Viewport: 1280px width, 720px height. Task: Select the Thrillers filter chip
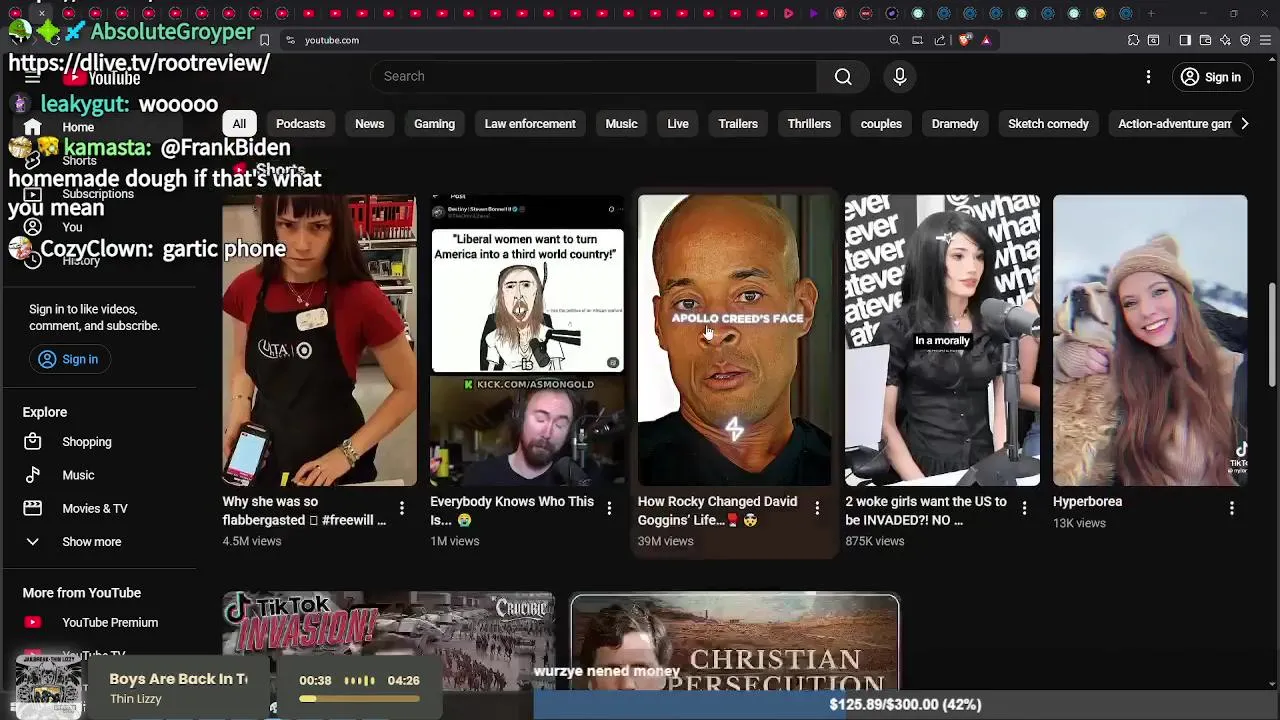(x=809, y=124)
